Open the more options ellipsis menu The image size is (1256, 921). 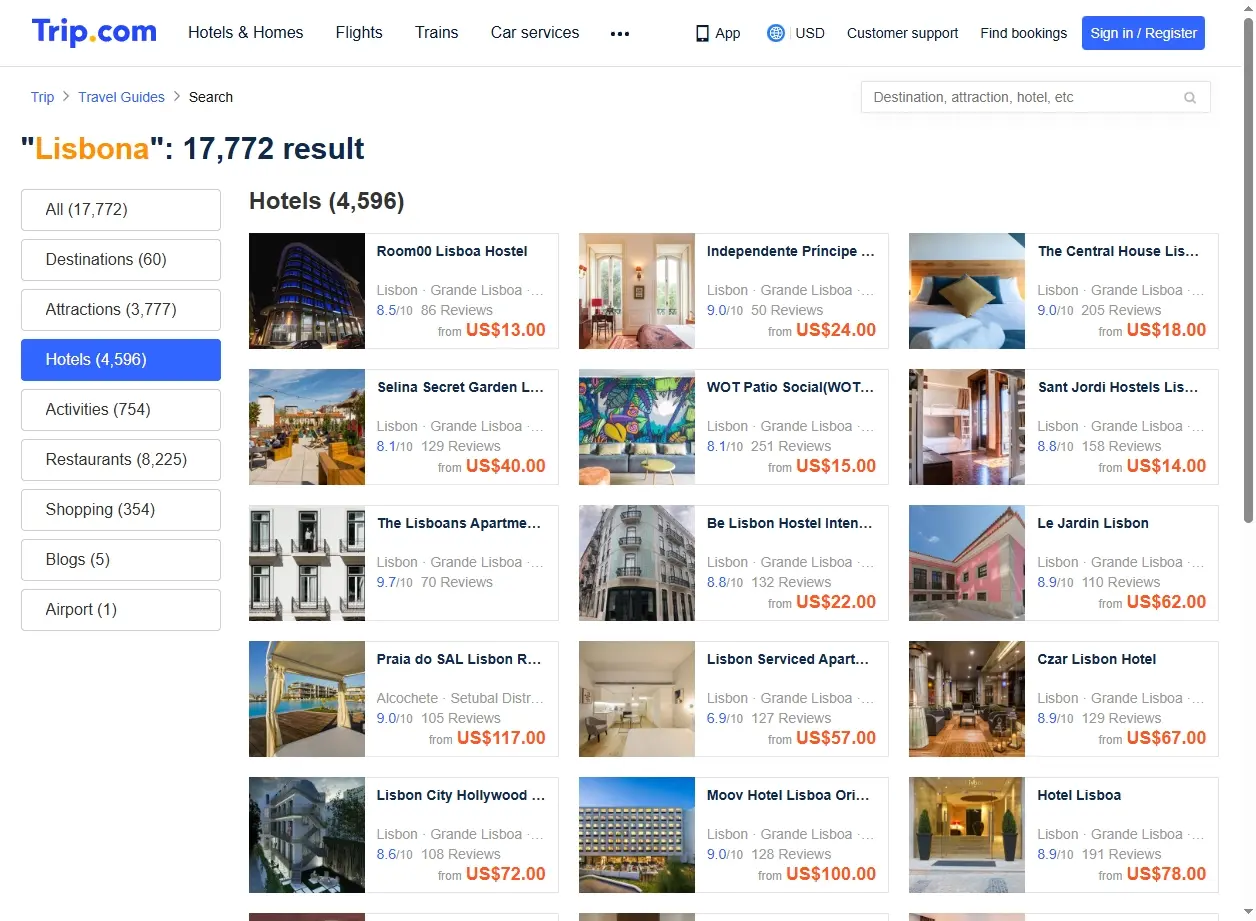620,33
